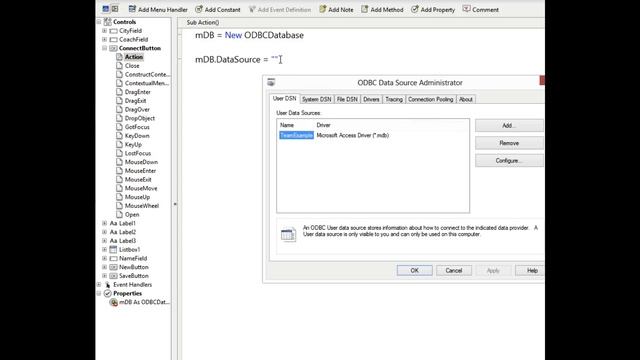Screen dimensions: 640x360
Task: Open the System DSN tab
Action: tap(317, 99)
